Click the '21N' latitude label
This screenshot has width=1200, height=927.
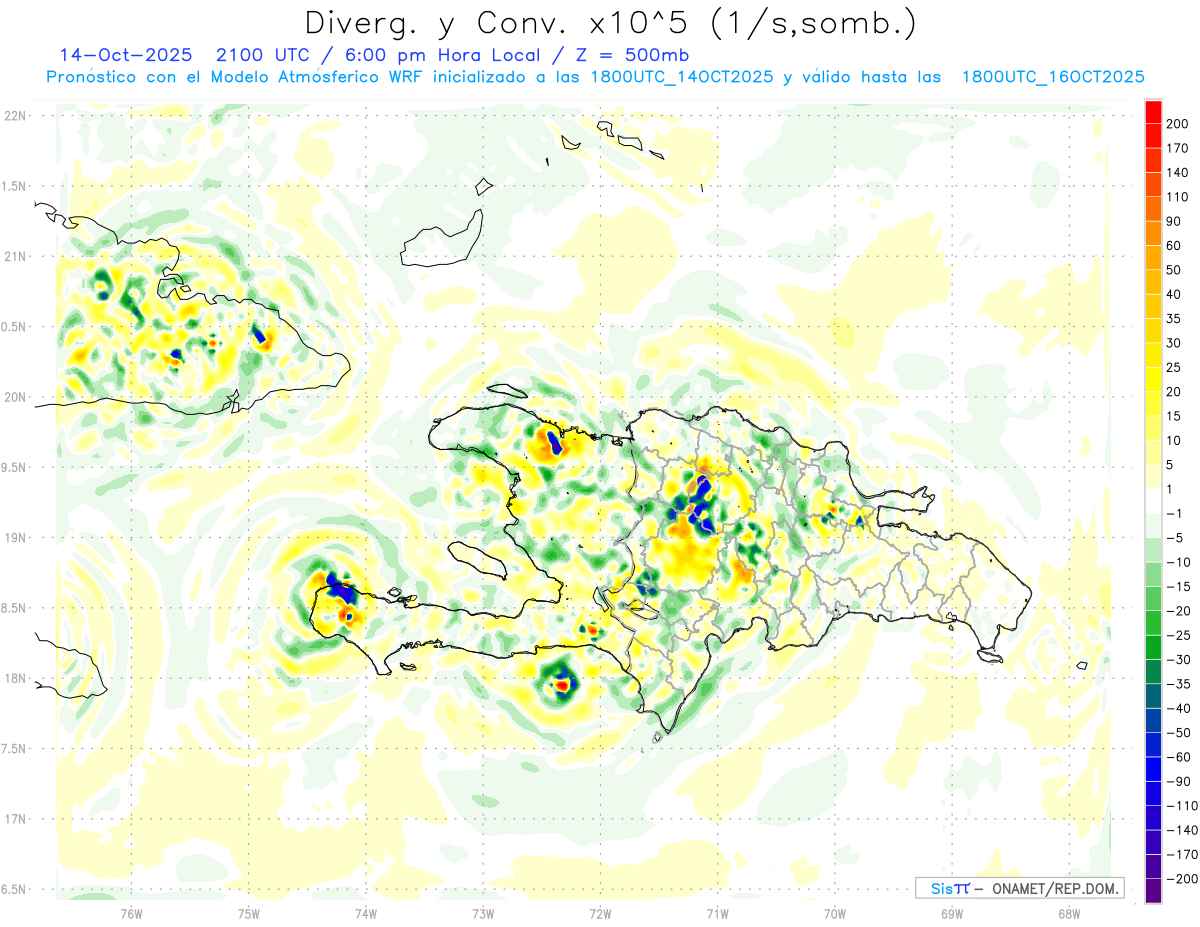tap(14, 256)
